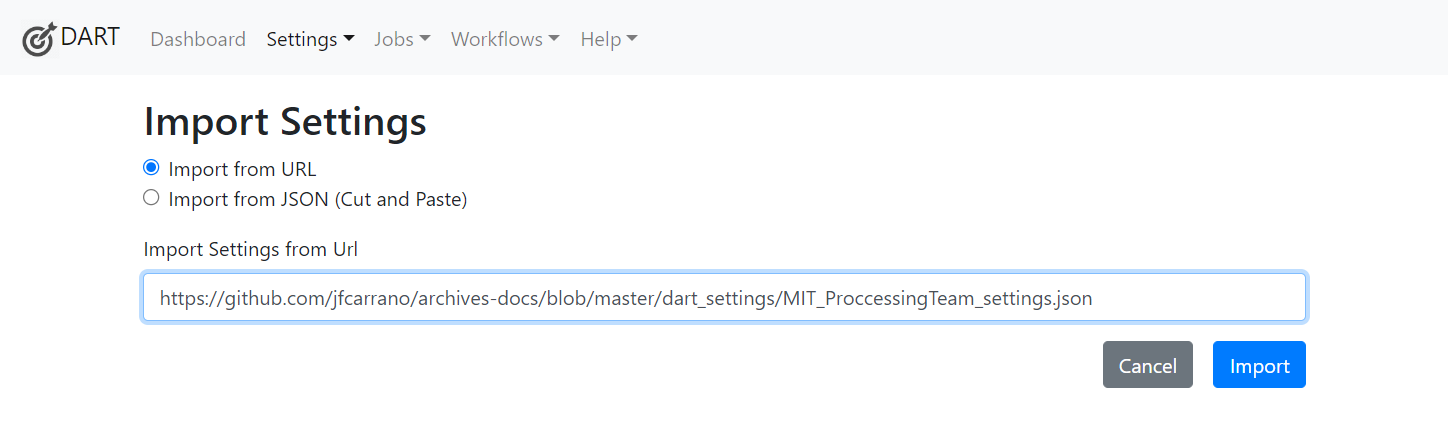Cancel the settings import
The image size is (1448, 436).
point(1148,365)
